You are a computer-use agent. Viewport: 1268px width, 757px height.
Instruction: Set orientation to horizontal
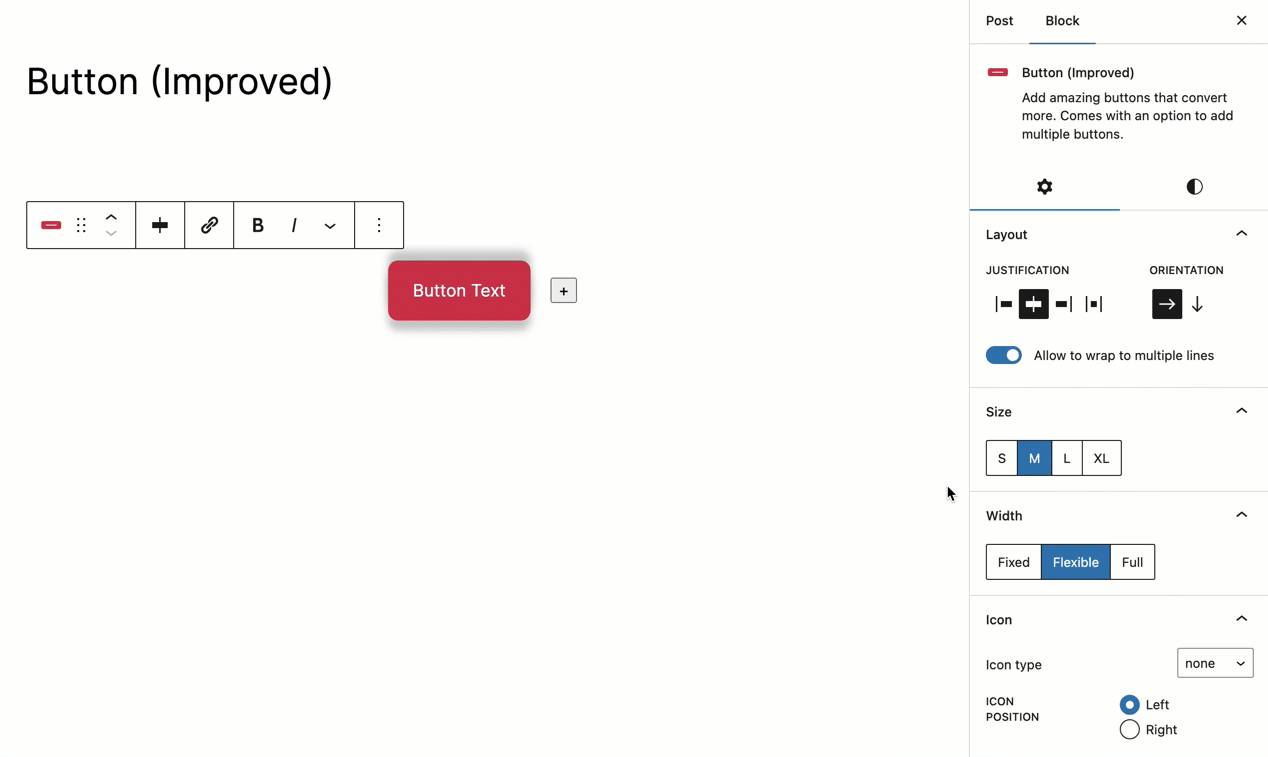(x=1167, y=304)
